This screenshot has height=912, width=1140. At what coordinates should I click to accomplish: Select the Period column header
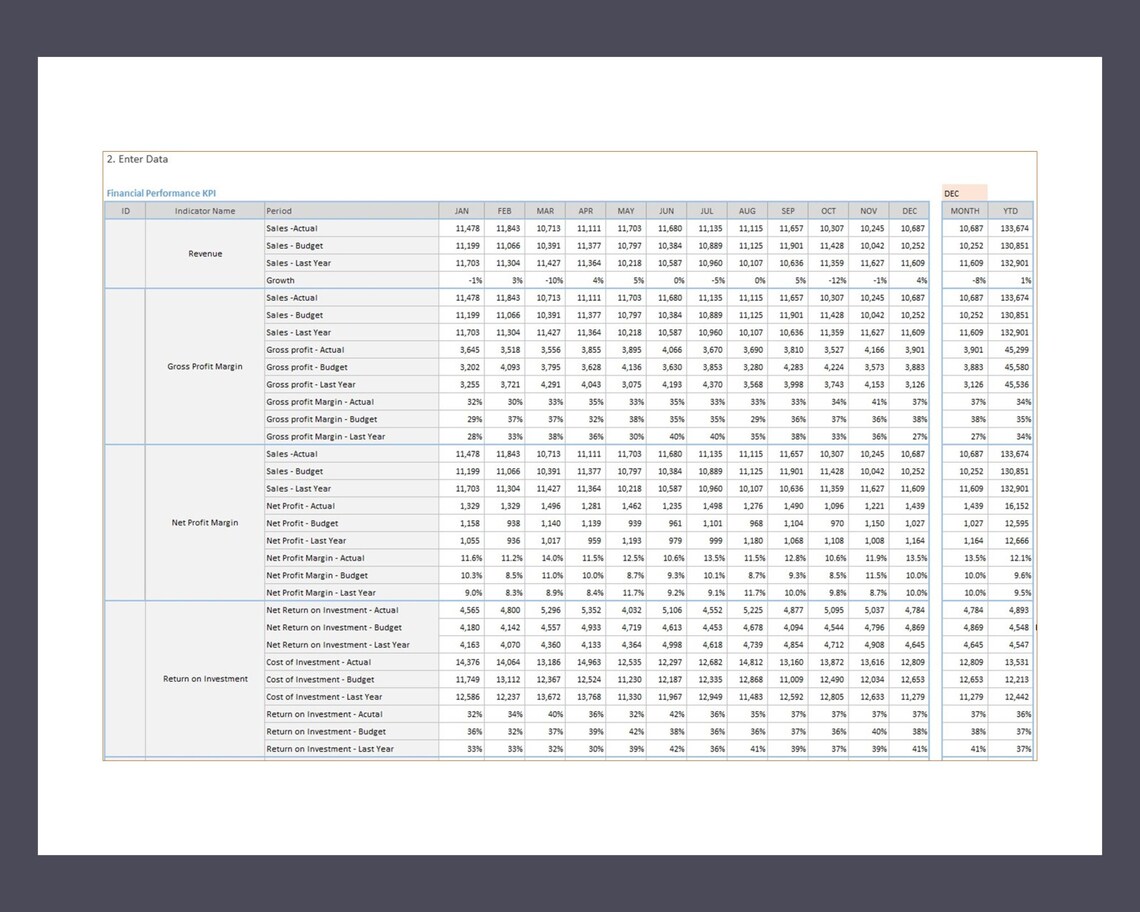point(278,211)
